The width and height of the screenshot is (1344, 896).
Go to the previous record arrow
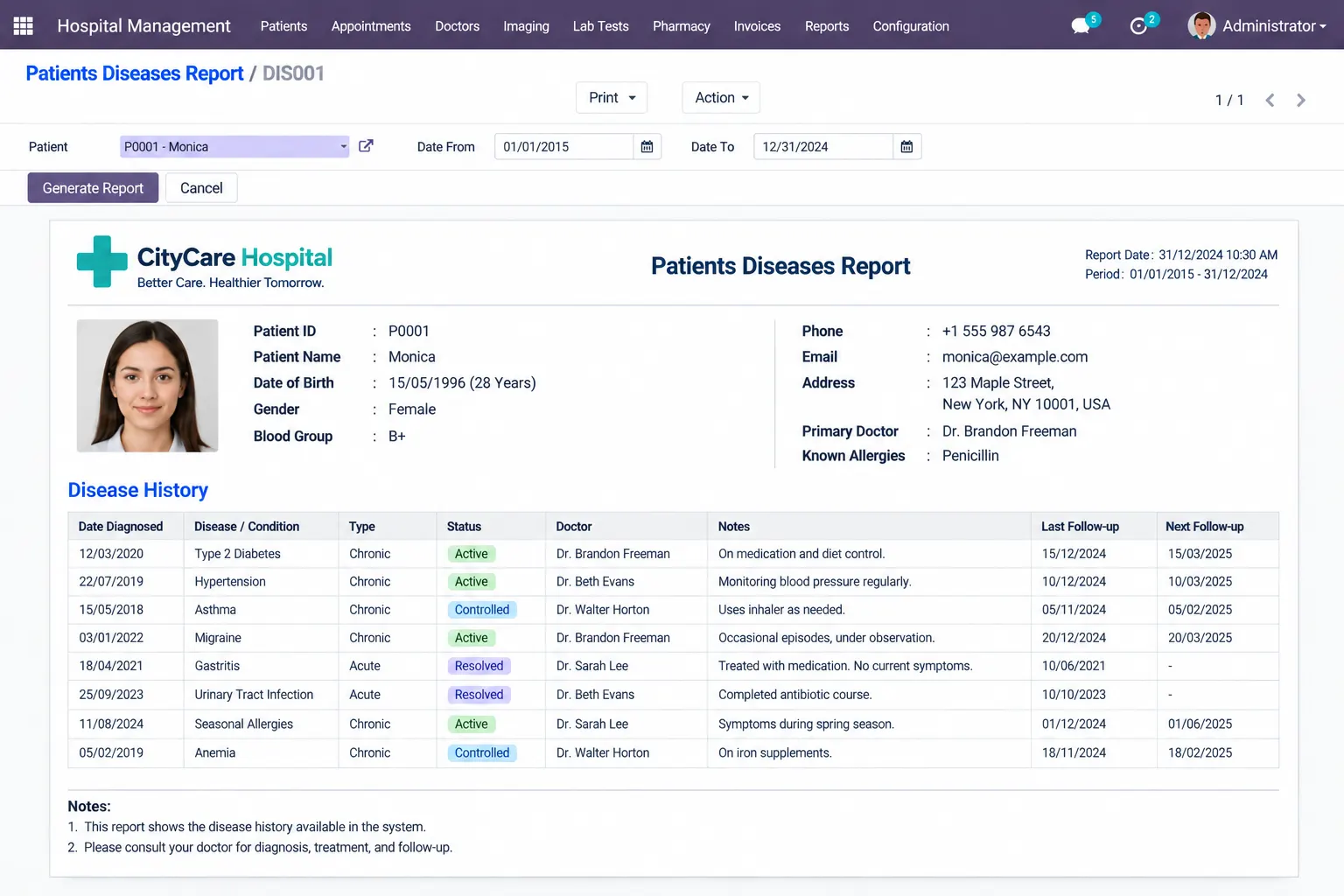(1270, 100)
